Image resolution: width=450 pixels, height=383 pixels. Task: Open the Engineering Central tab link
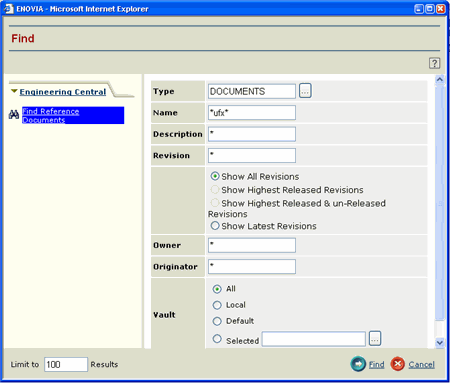click(x=63, y=92)
